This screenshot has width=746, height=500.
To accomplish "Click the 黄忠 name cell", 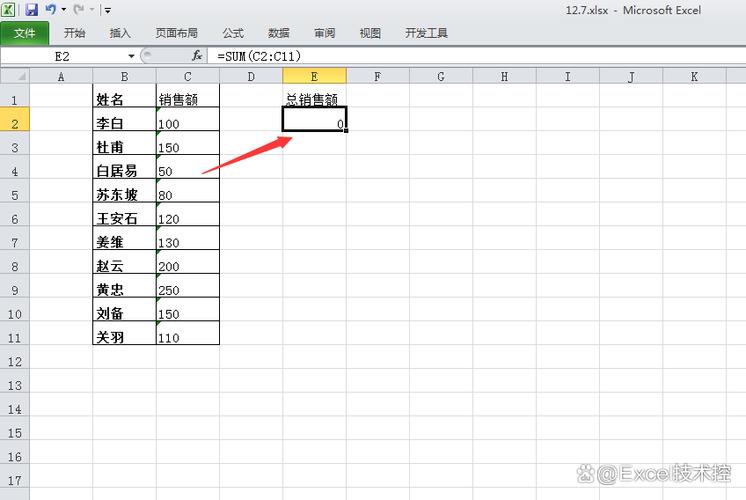I will click(x=124, y=285).
